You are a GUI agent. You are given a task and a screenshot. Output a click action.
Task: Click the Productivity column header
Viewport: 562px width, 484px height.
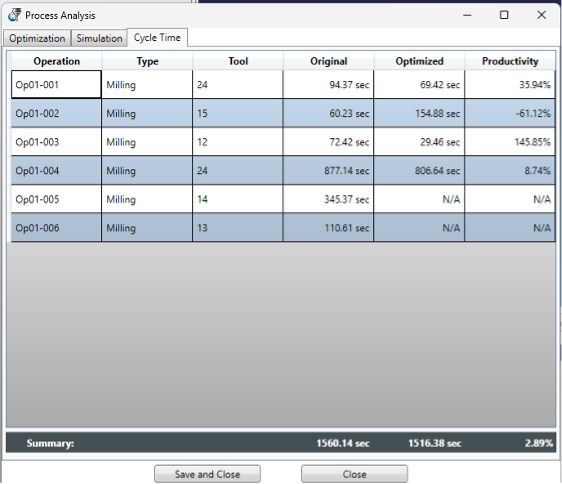click(510, 61)
